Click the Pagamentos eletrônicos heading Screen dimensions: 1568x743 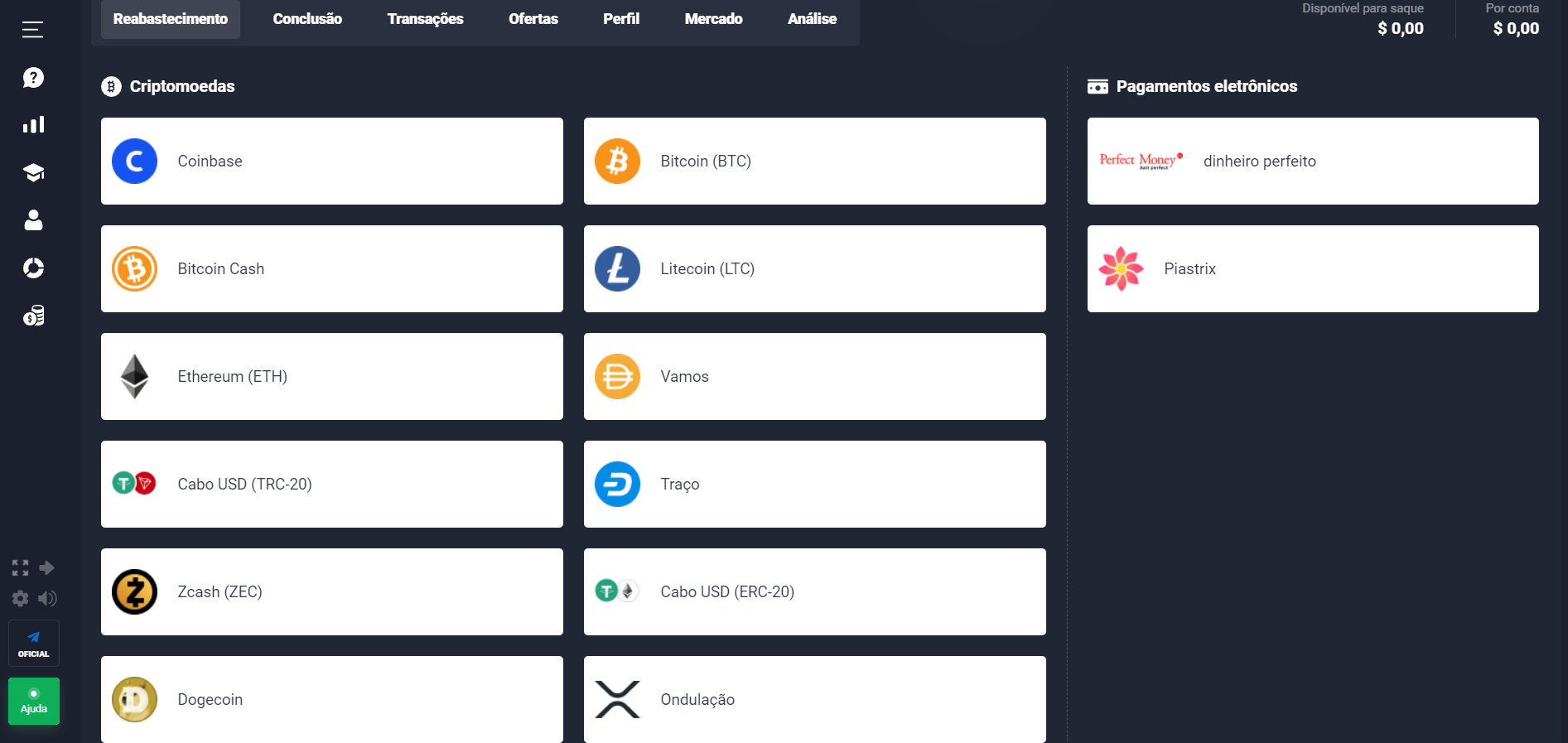pos(1207,86)
